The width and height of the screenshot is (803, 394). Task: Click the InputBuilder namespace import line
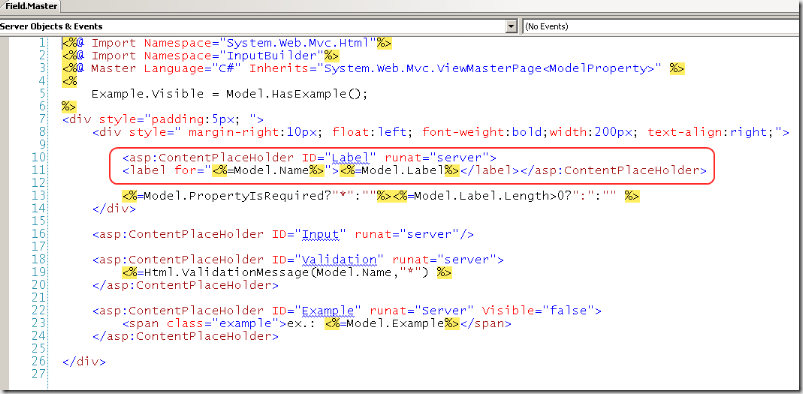[x=200, y=56]
